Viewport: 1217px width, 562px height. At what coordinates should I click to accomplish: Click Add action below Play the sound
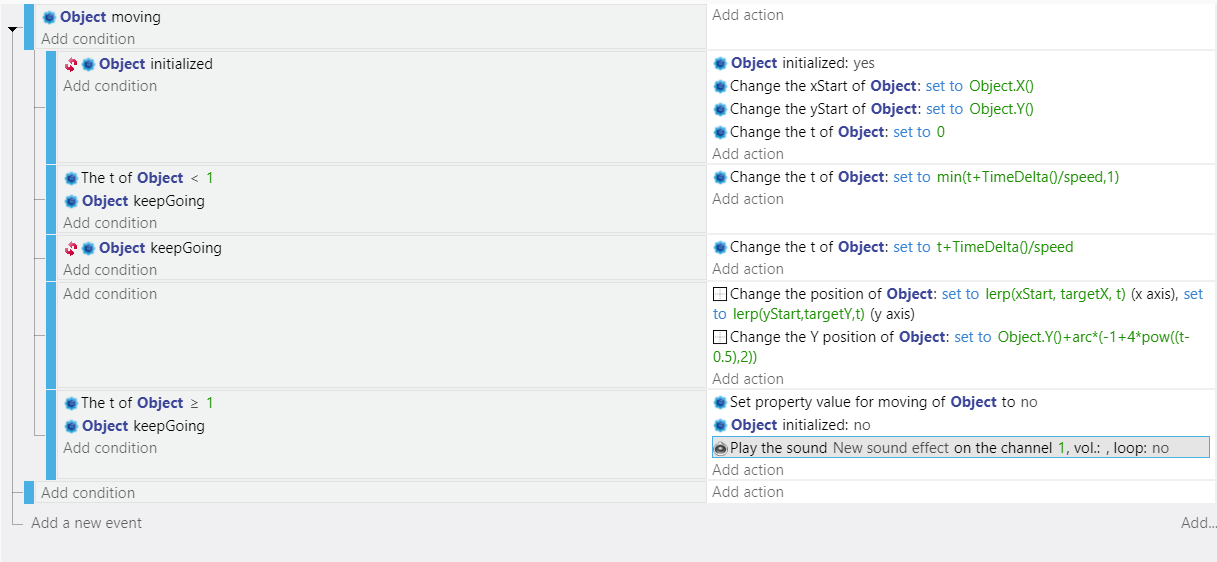coord(748,470)
